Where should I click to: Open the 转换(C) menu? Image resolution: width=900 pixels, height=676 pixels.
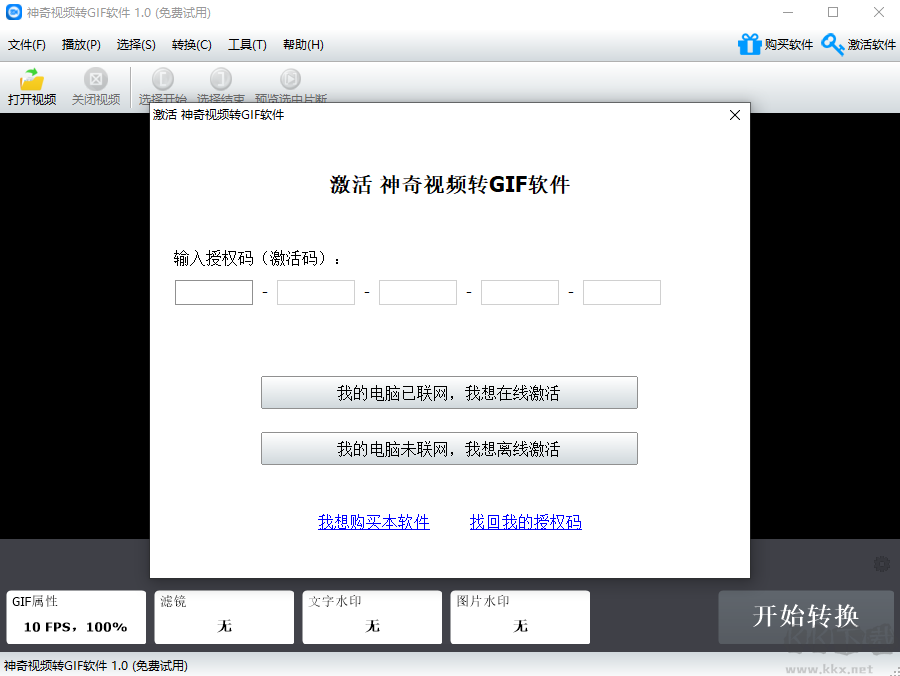pyautogui.click(x=190, y=45)
